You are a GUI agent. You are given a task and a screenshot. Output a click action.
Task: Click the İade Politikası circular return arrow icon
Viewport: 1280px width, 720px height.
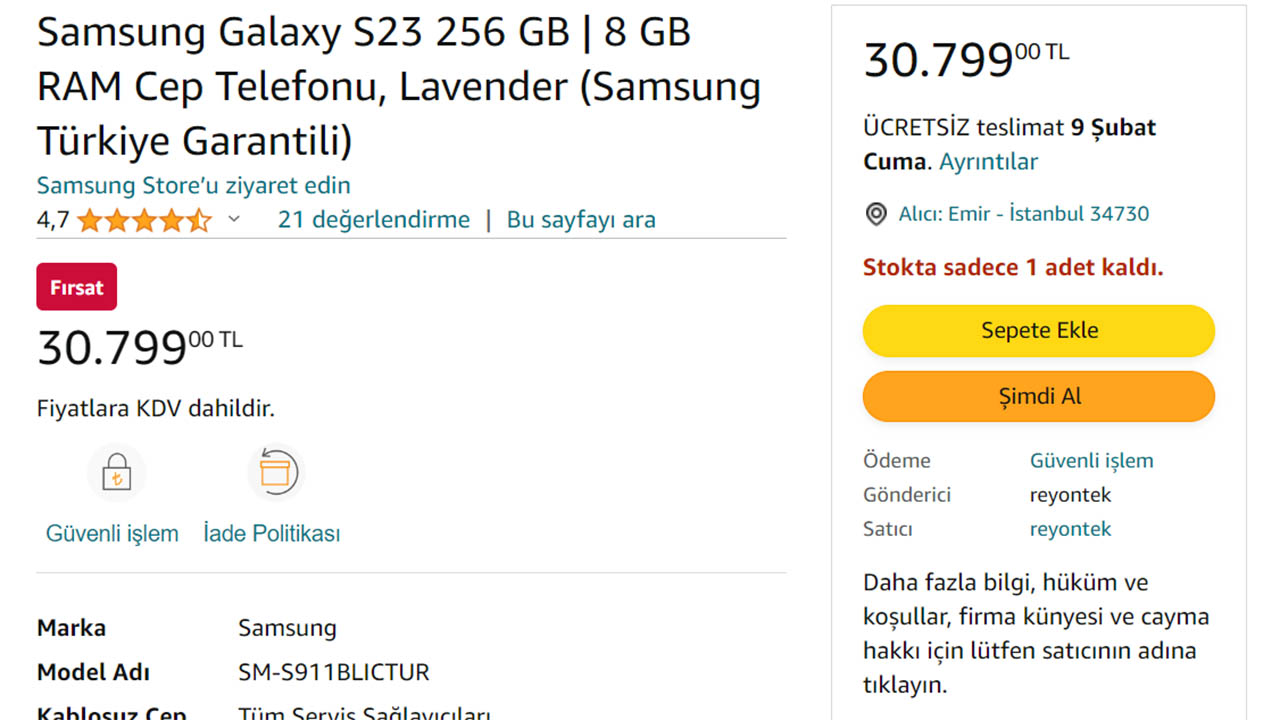tap(277, 471)
